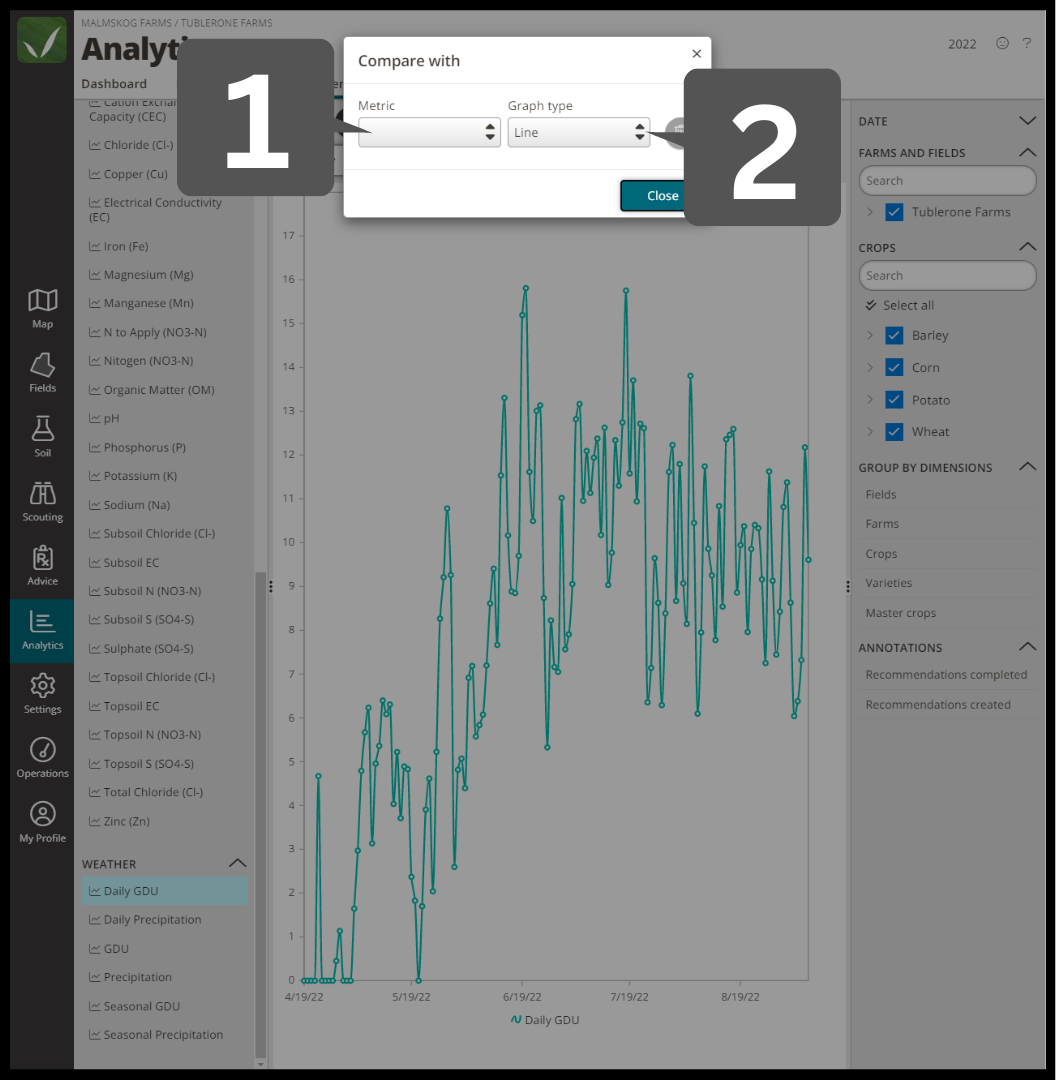Select the Daily Precipitation metric
Image resolution: width=1056 pixels, height=1080 pixels.
coord(145,920)
